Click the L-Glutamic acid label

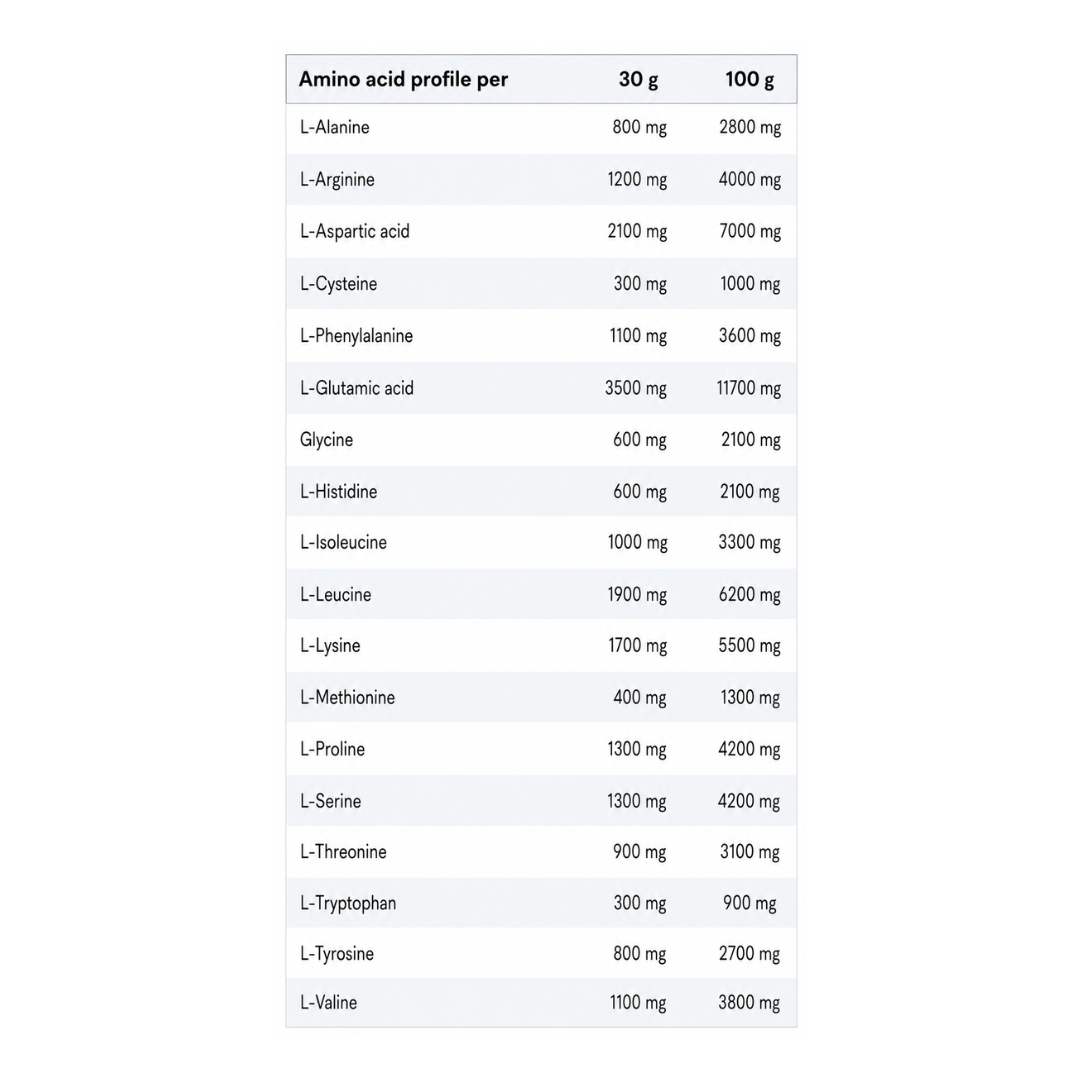(x=357, y=388)
